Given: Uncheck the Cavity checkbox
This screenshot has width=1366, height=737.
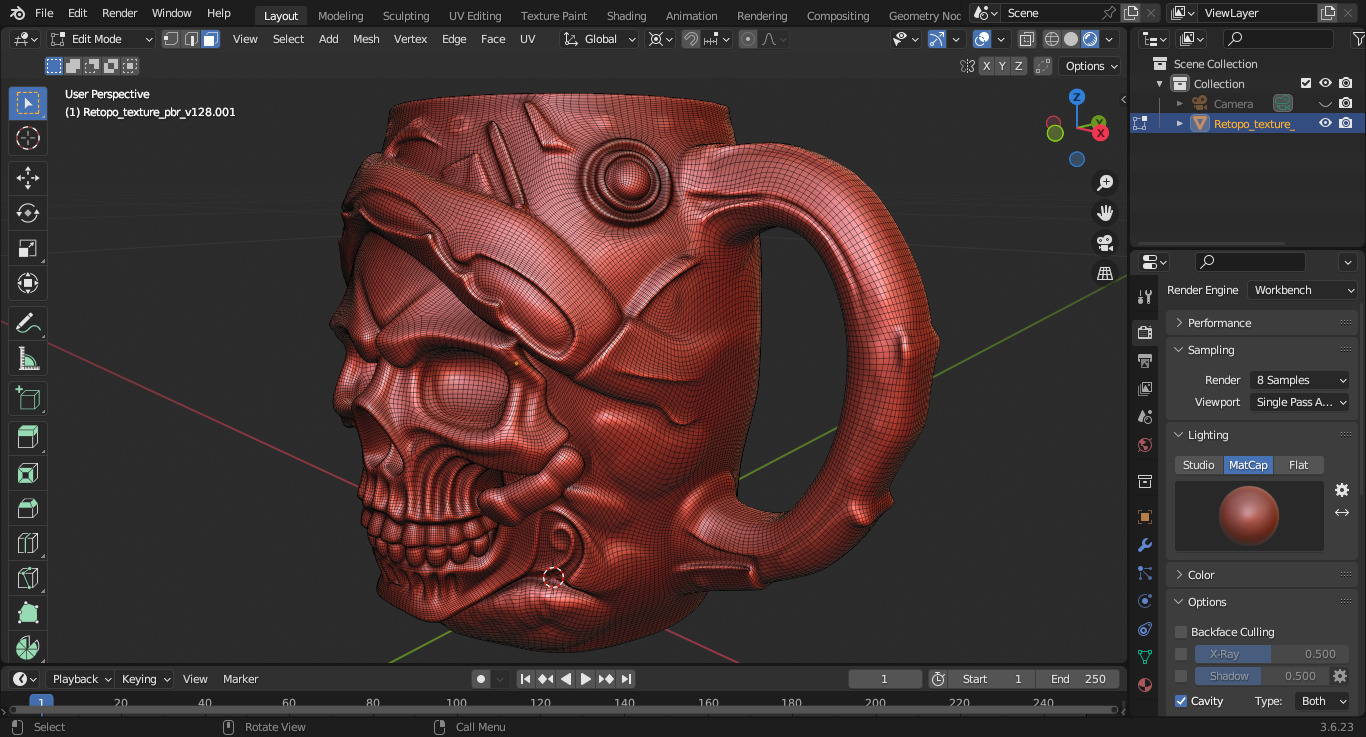Looking at the screenshot, I should (x=1181, y=701).
